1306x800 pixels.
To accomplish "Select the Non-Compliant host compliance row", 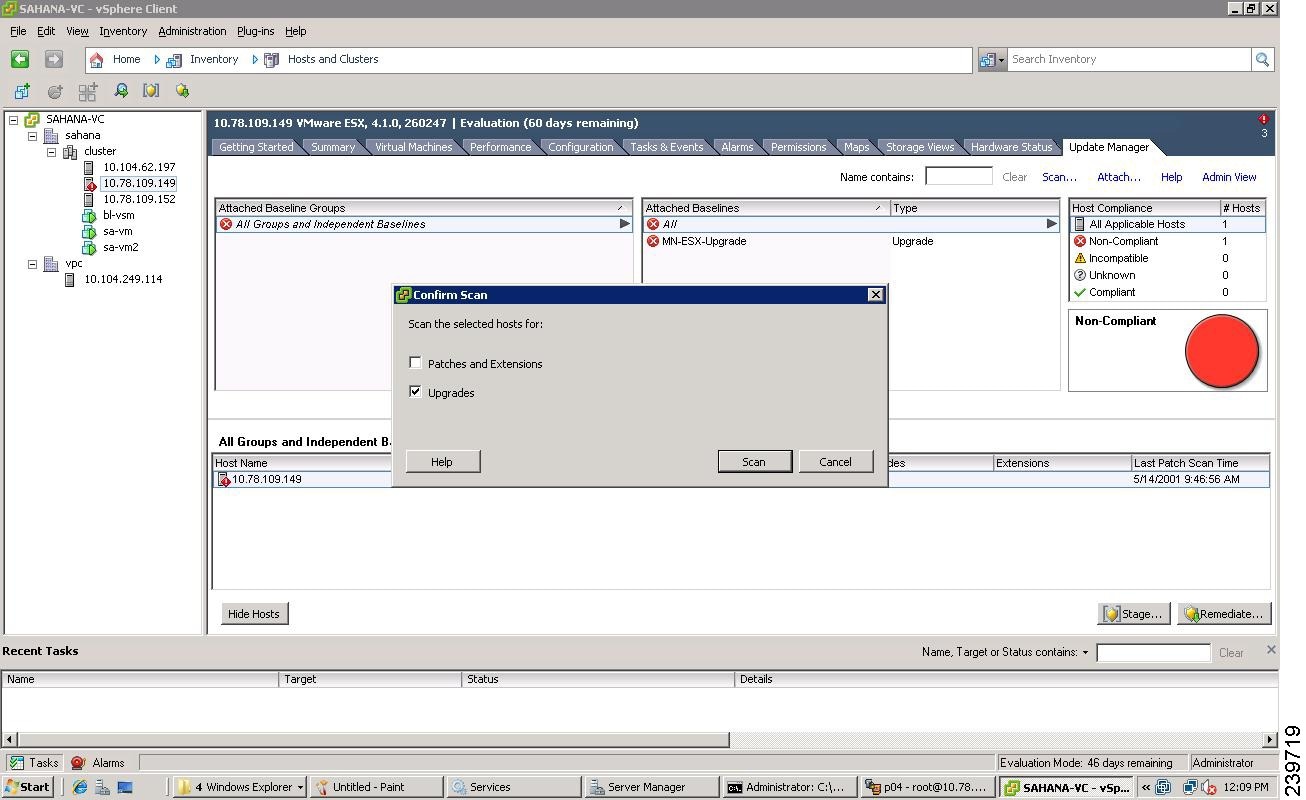I will pos(1167,241).
